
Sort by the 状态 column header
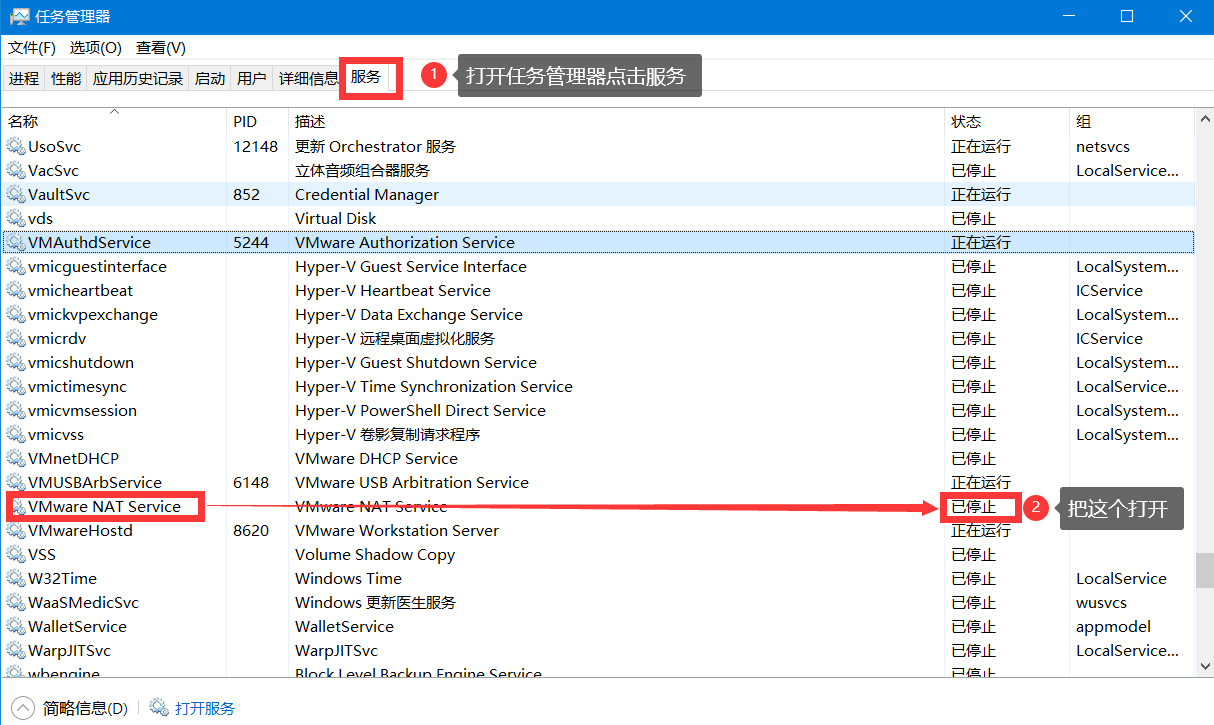1006,121
